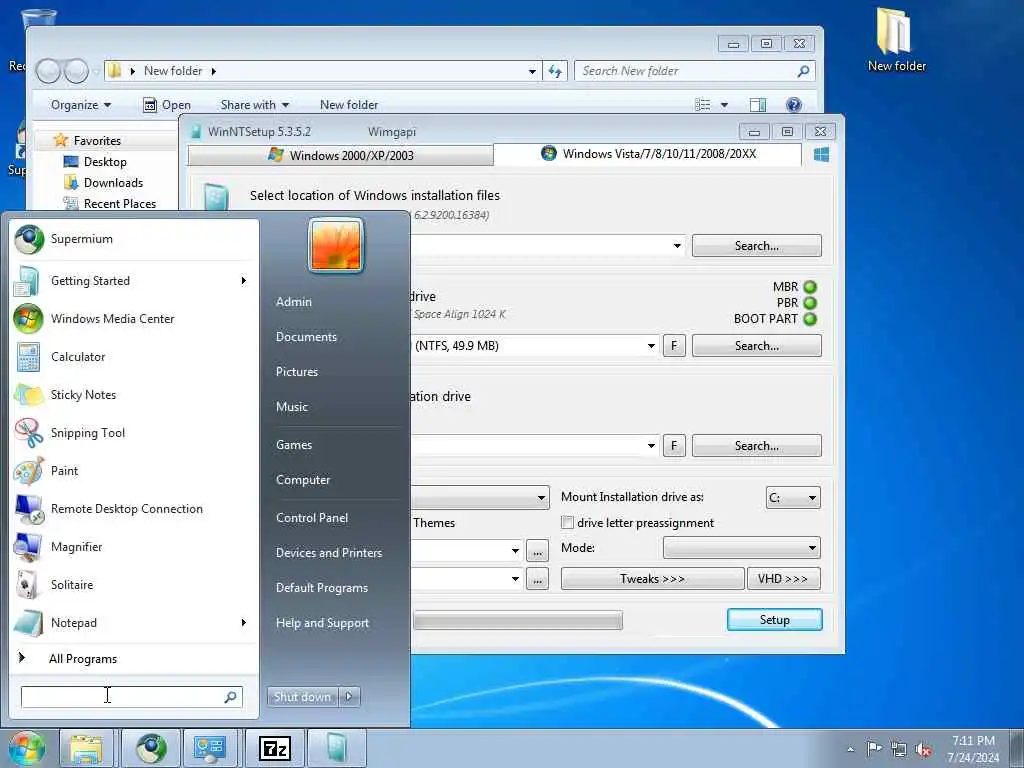
Task: Launch Paint from the Start menu
Action: [134, 471]
